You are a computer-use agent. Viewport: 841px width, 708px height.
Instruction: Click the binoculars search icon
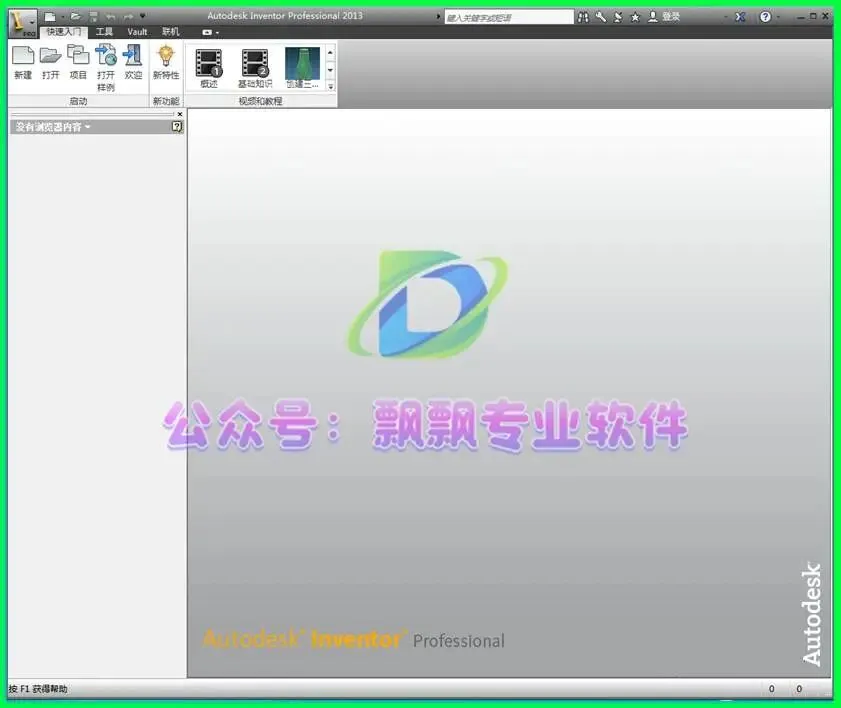[x=583, y=17]
